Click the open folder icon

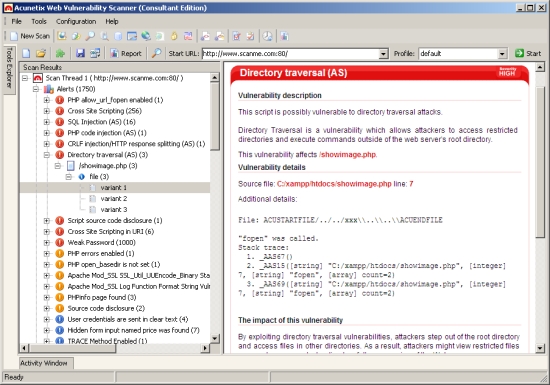point(41,53)
